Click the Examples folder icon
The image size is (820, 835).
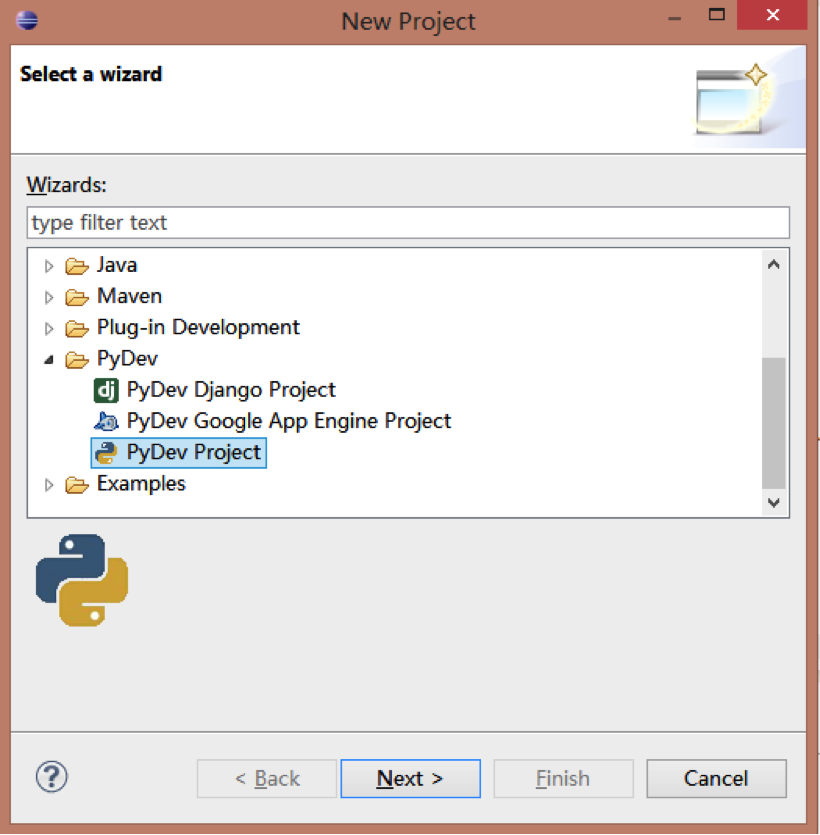point(77,485)
